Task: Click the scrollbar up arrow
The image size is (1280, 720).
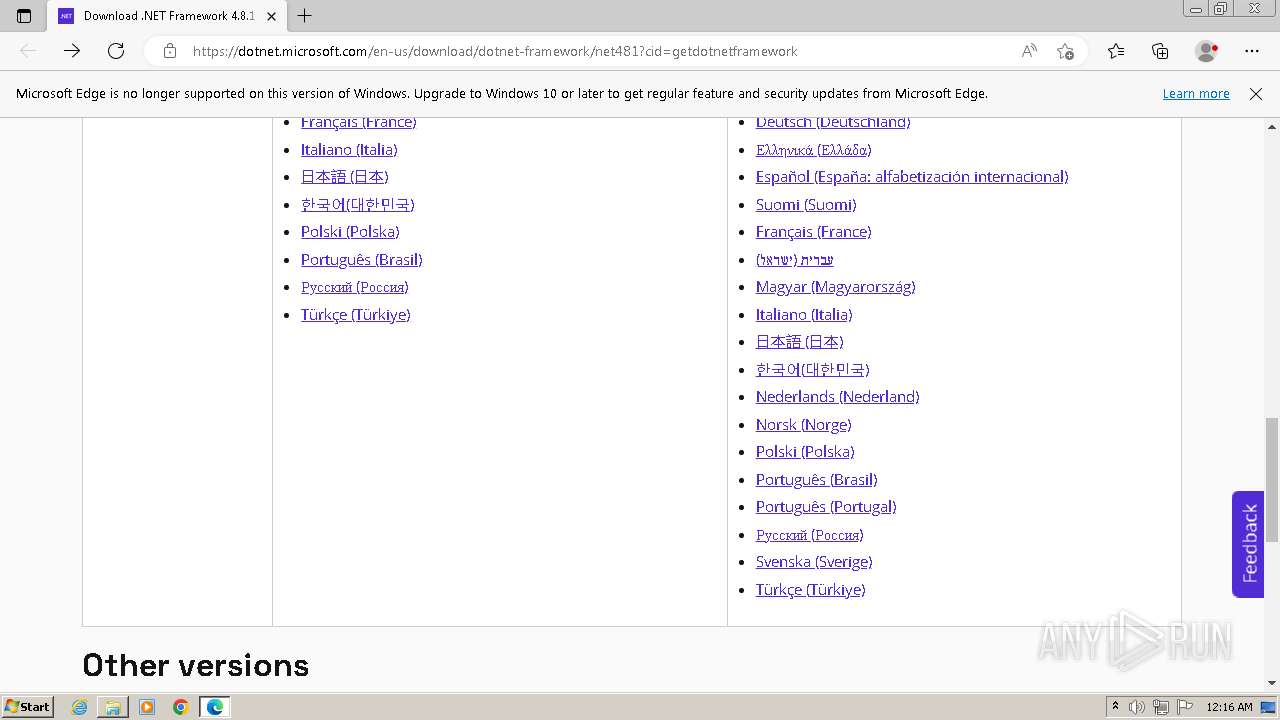Action: pos(1272,127)
